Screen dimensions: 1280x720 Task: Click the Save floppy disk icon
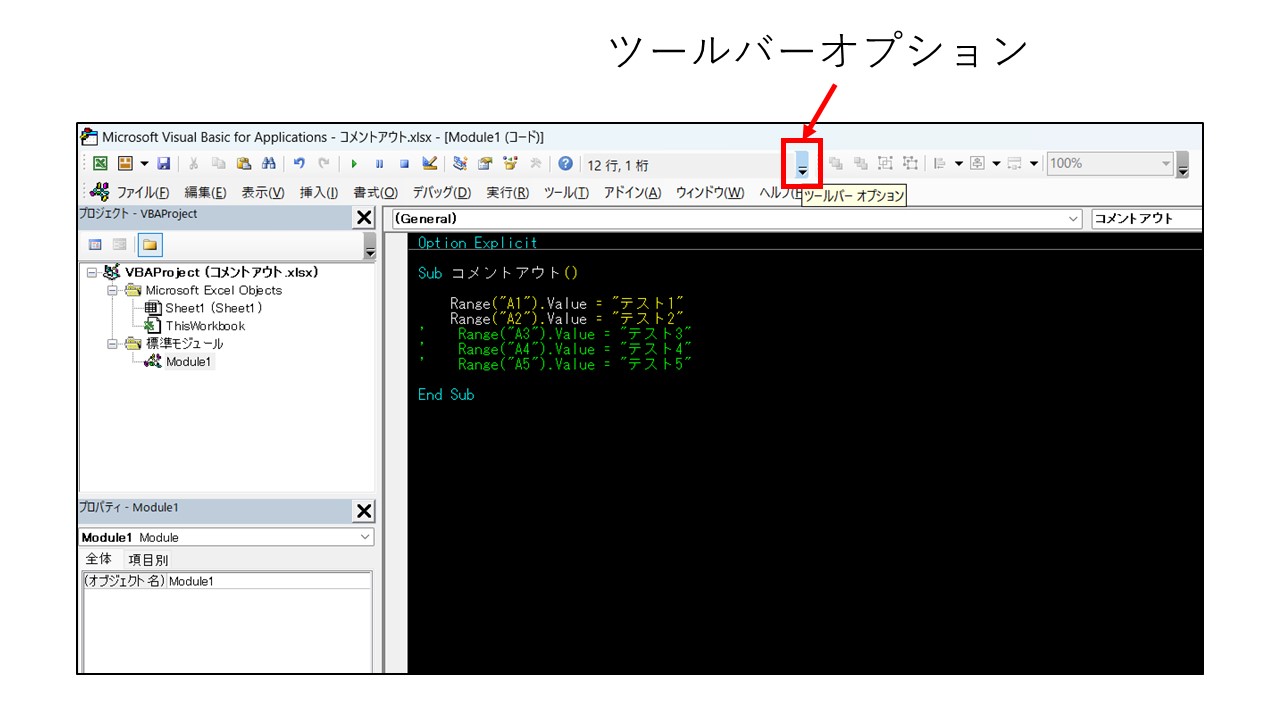(x=164, y=164)
